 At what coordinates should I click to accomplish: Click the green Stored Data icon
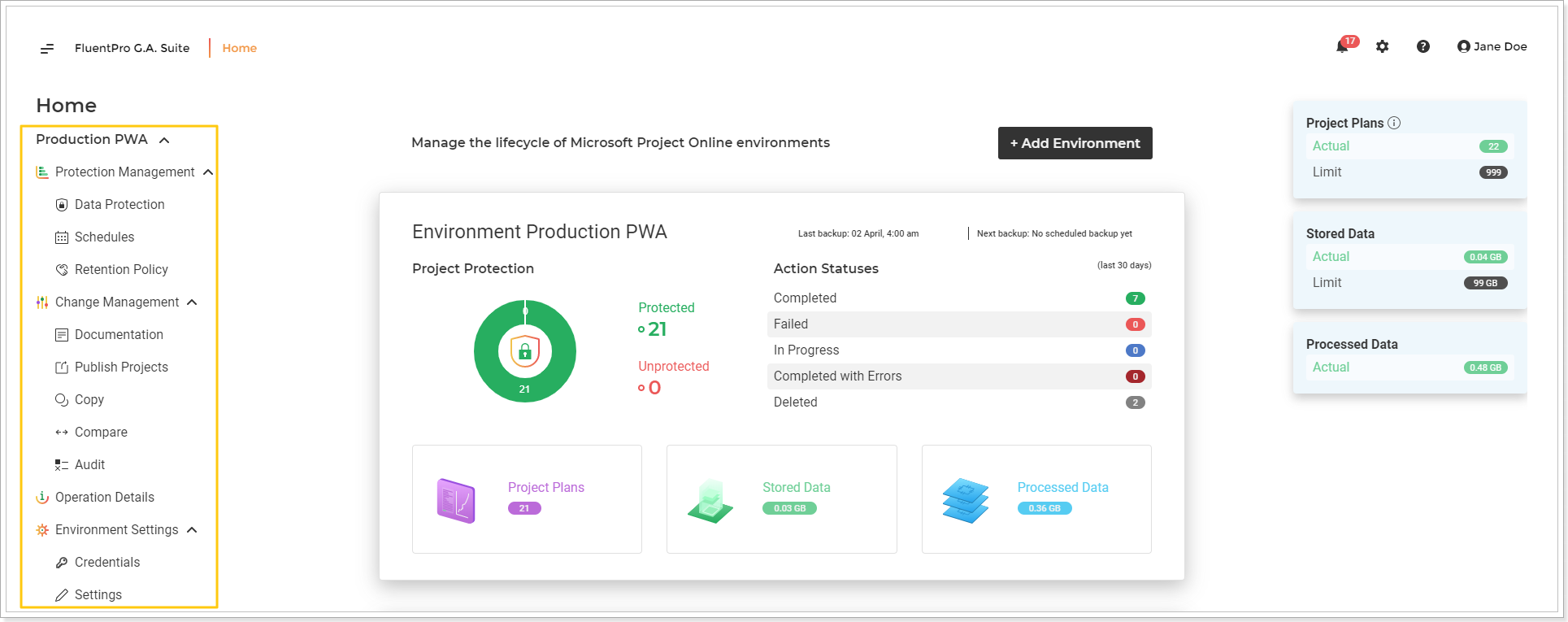click(x=710, y=500)
